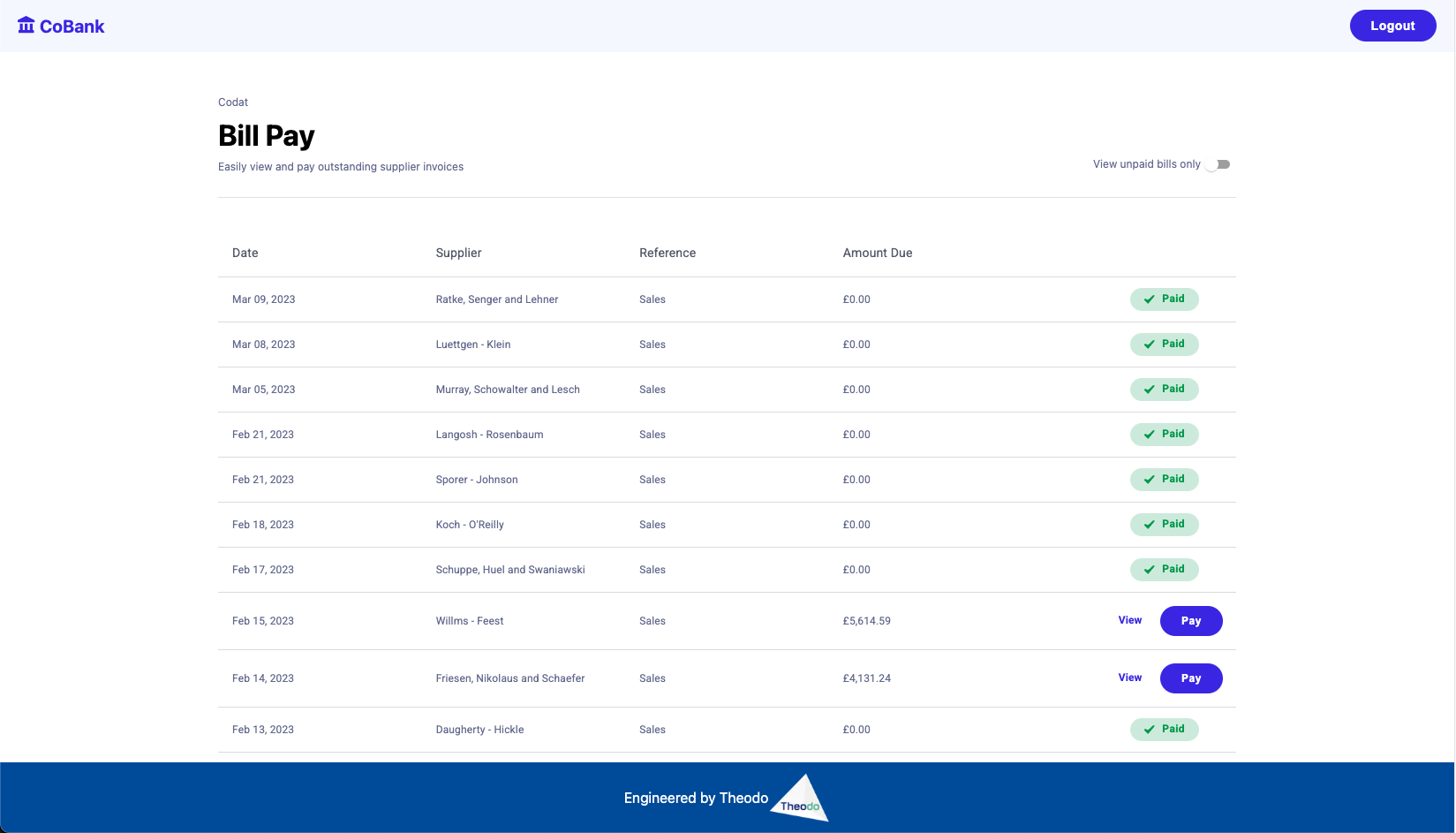
Task: Click the amount £4,131.24
Action: coord(867,678)
